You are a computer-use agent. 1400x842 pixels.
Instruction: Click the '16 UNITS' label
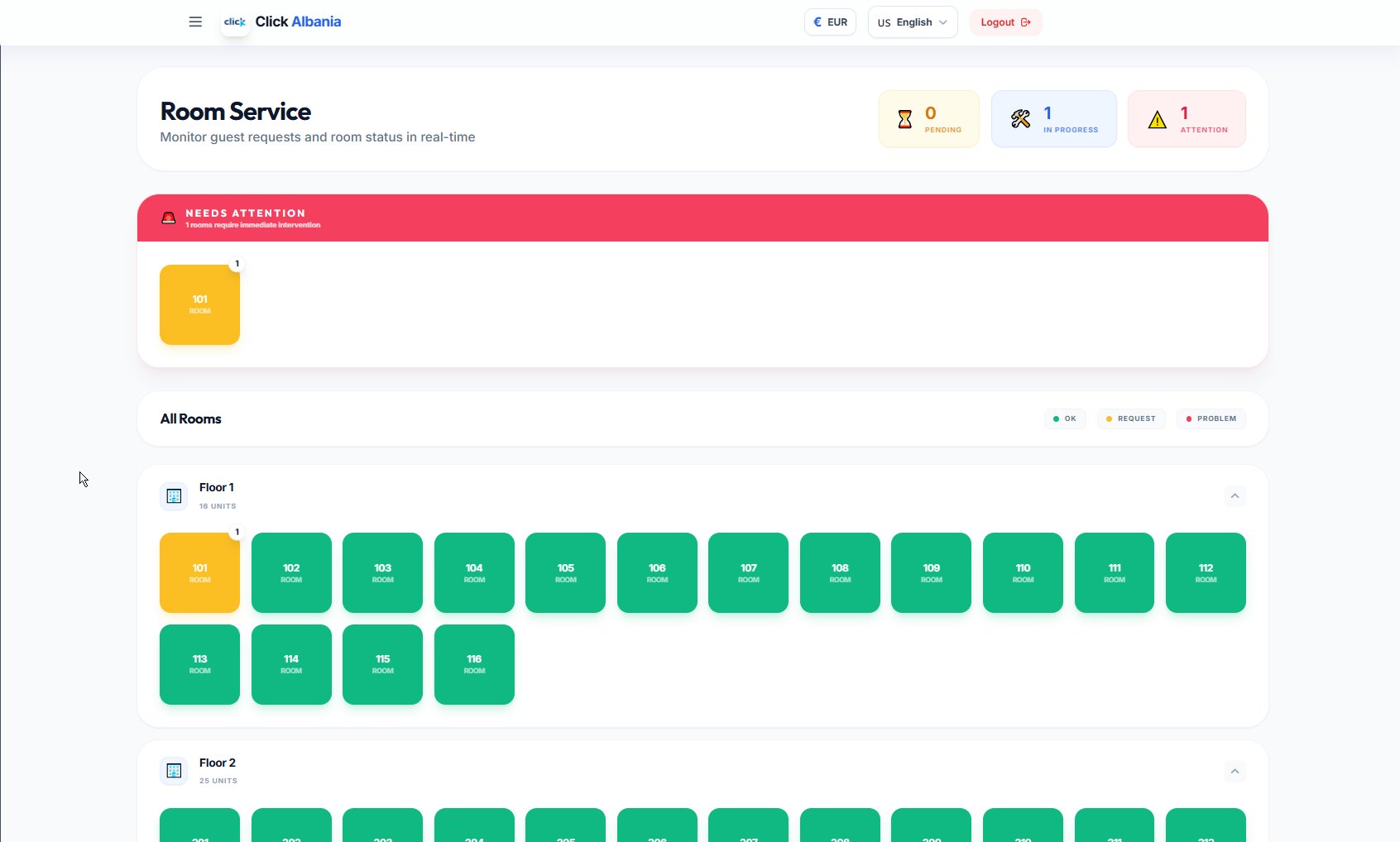(218, 506)
